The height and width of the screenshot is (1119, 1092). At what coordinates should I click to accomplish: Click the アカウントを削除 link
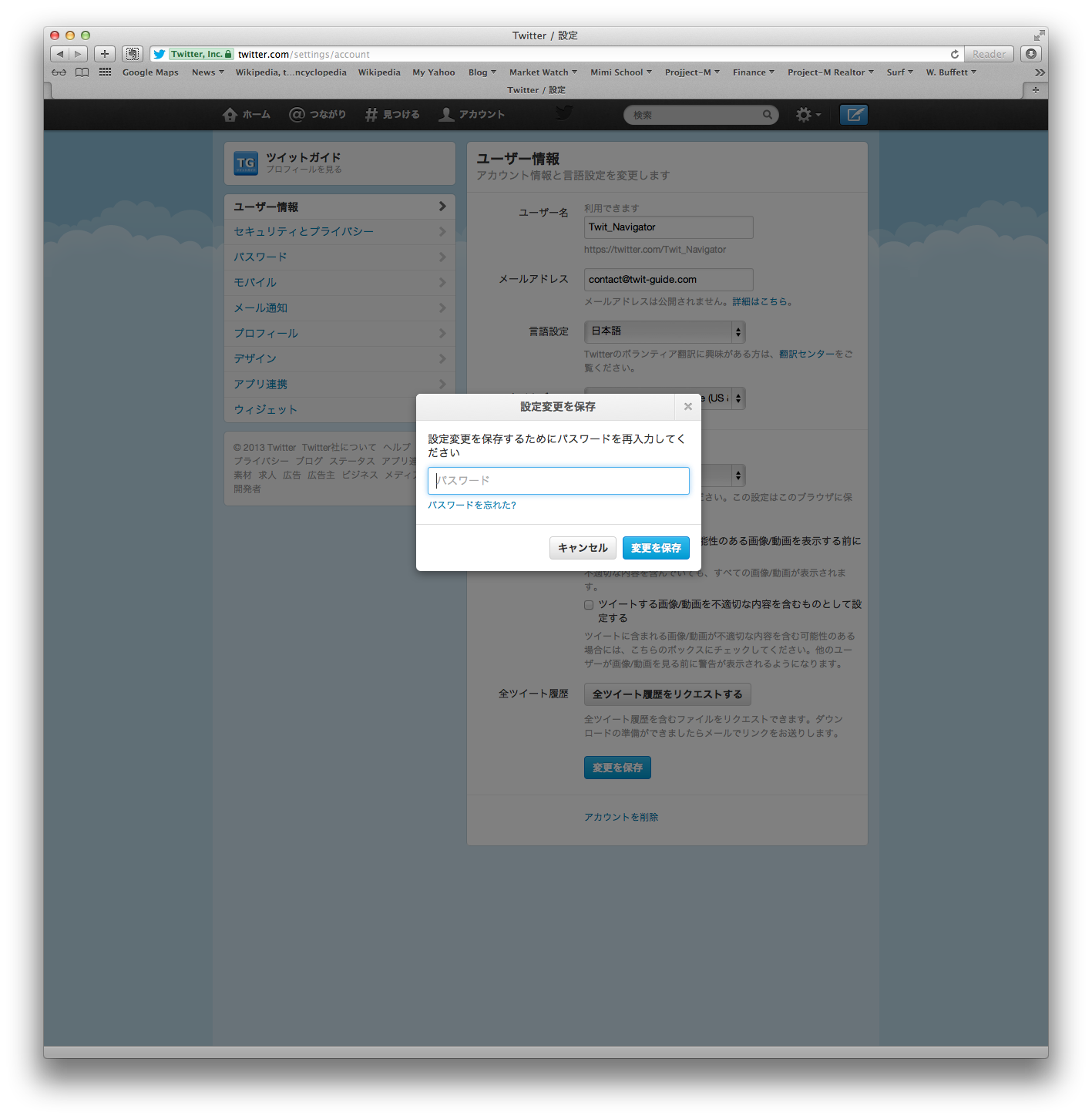(621, 817)
